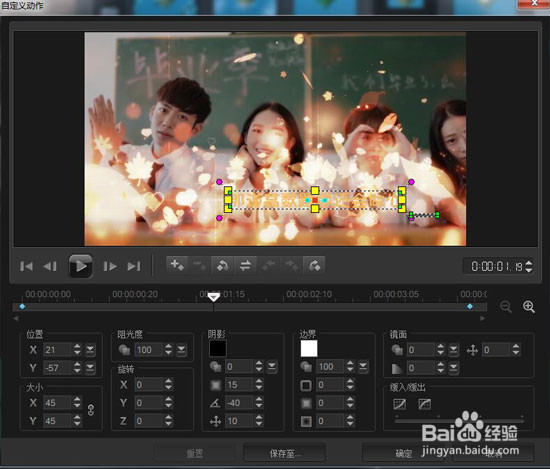Click the Position X field showing 21
This screenshot has height=469, width=550.
(58, 350)
